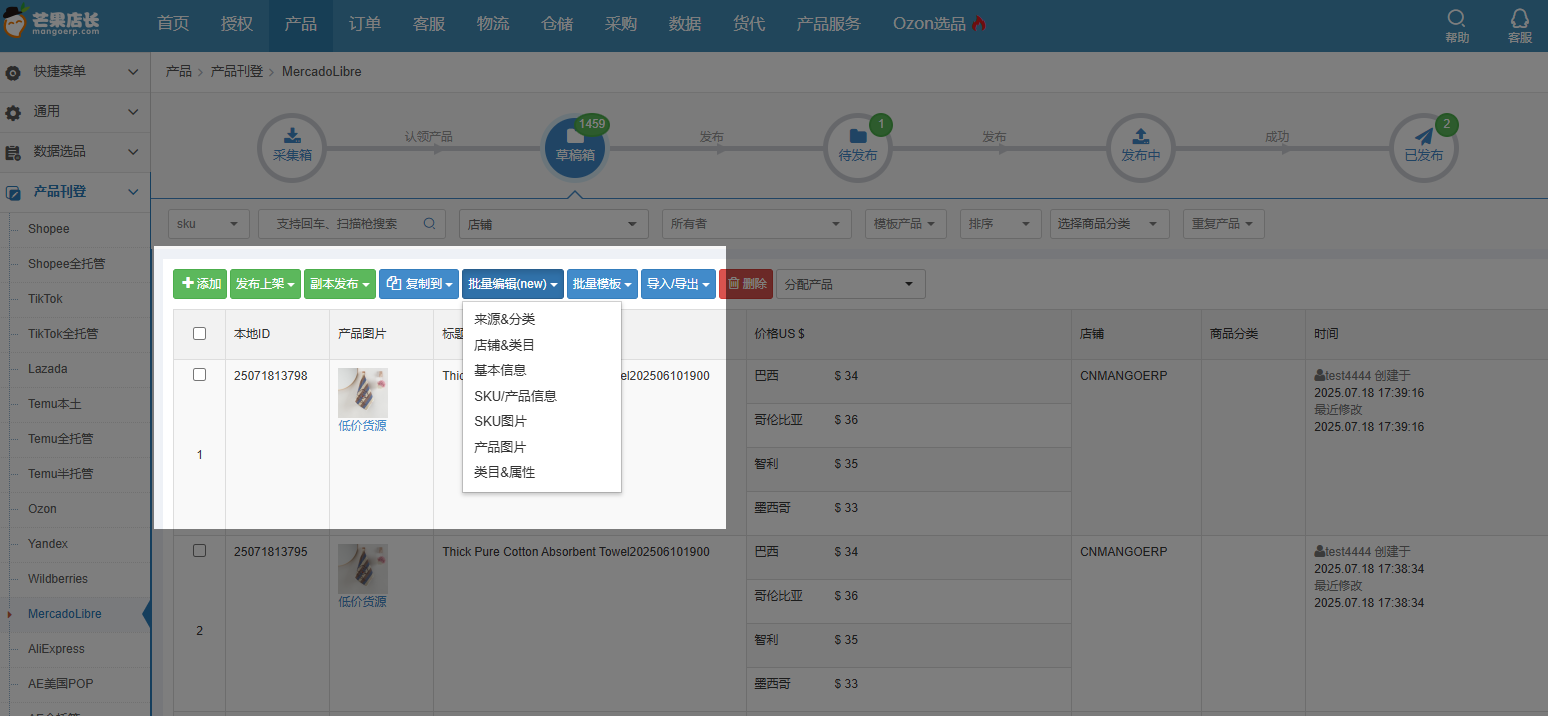1548x716 pixels.
Task: Click the 通用 settings icon
Action: (14, 112)
